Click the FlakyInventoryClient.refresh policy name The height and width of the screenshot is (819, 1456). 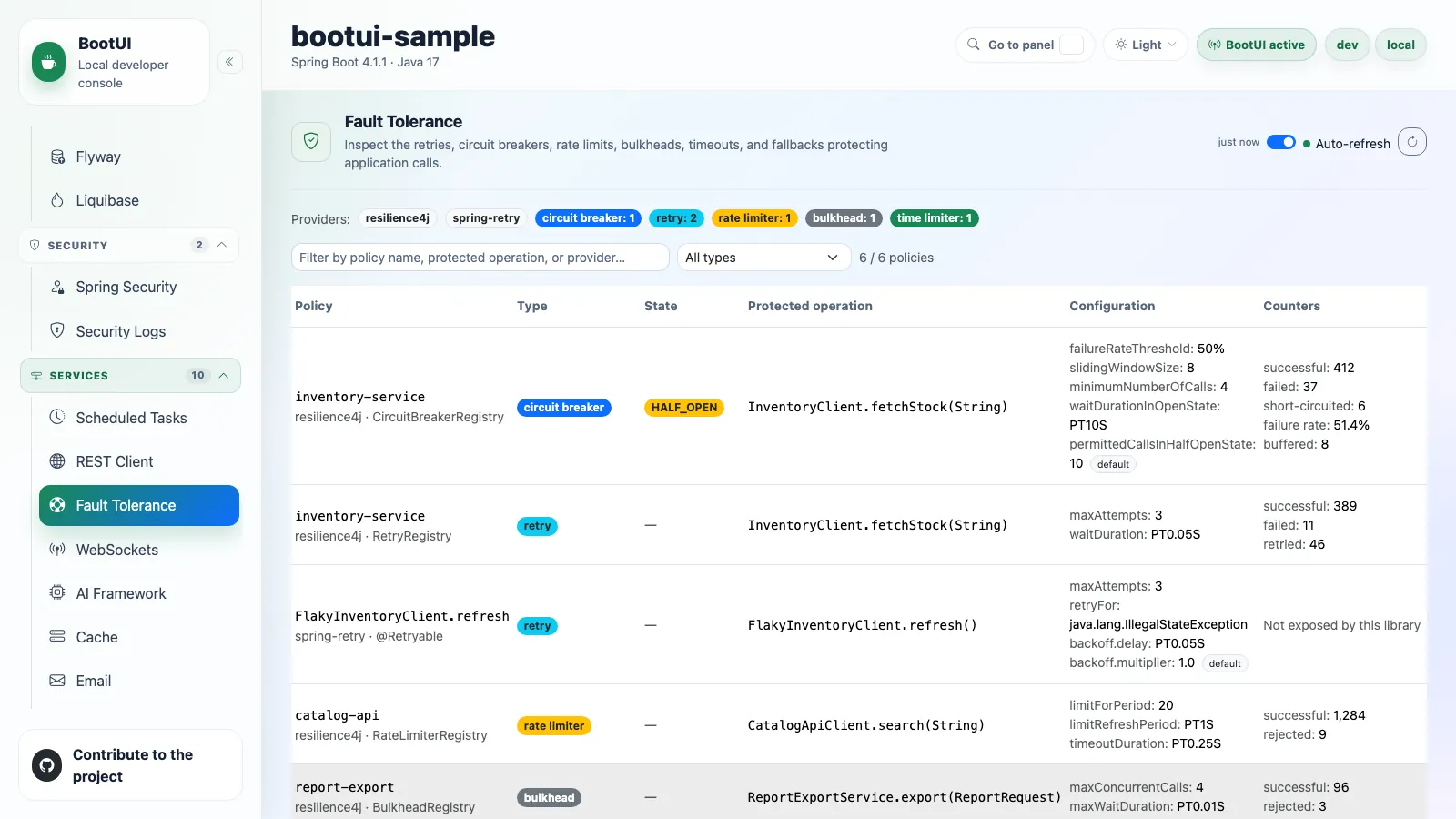(402, 616)
